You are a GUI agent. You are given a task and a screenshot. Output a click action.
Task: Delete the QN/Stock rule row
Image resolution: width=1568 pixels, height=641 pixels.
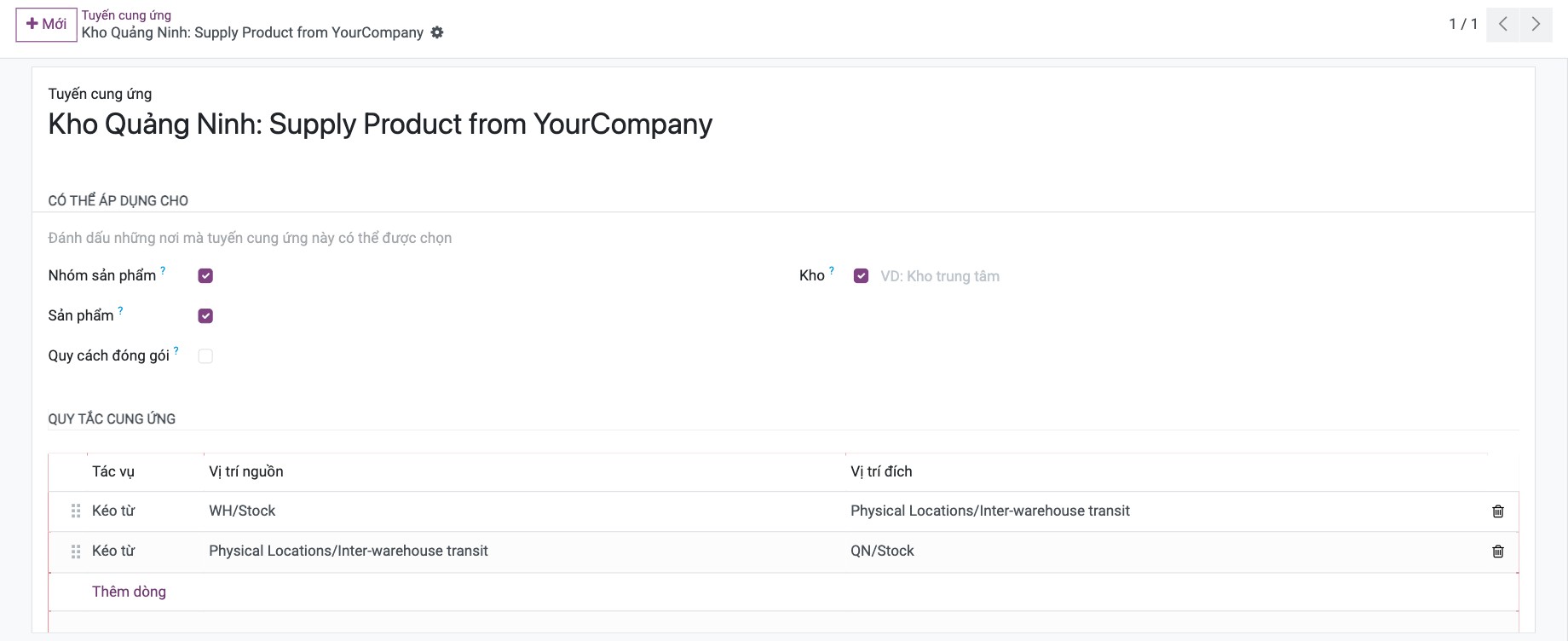click(1498, 551)
